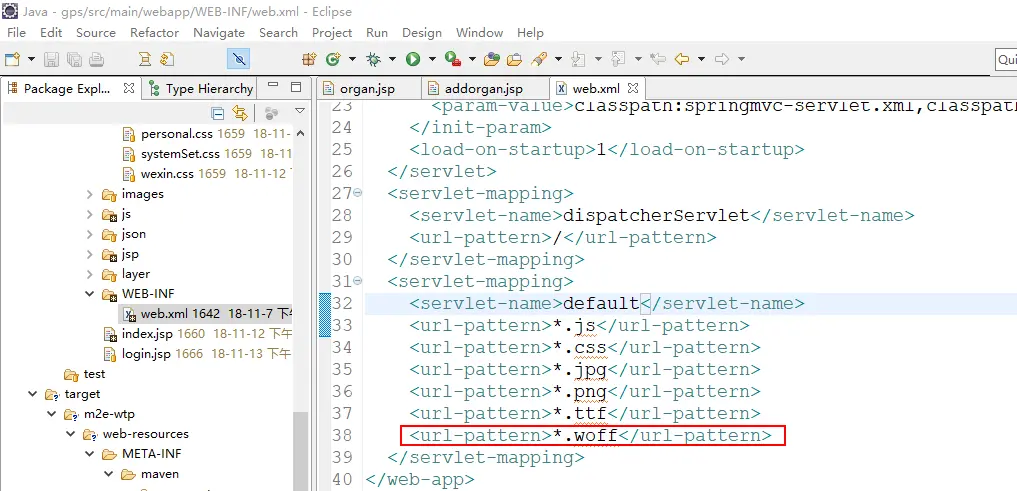Open the Source menu

tap(96, 32)
